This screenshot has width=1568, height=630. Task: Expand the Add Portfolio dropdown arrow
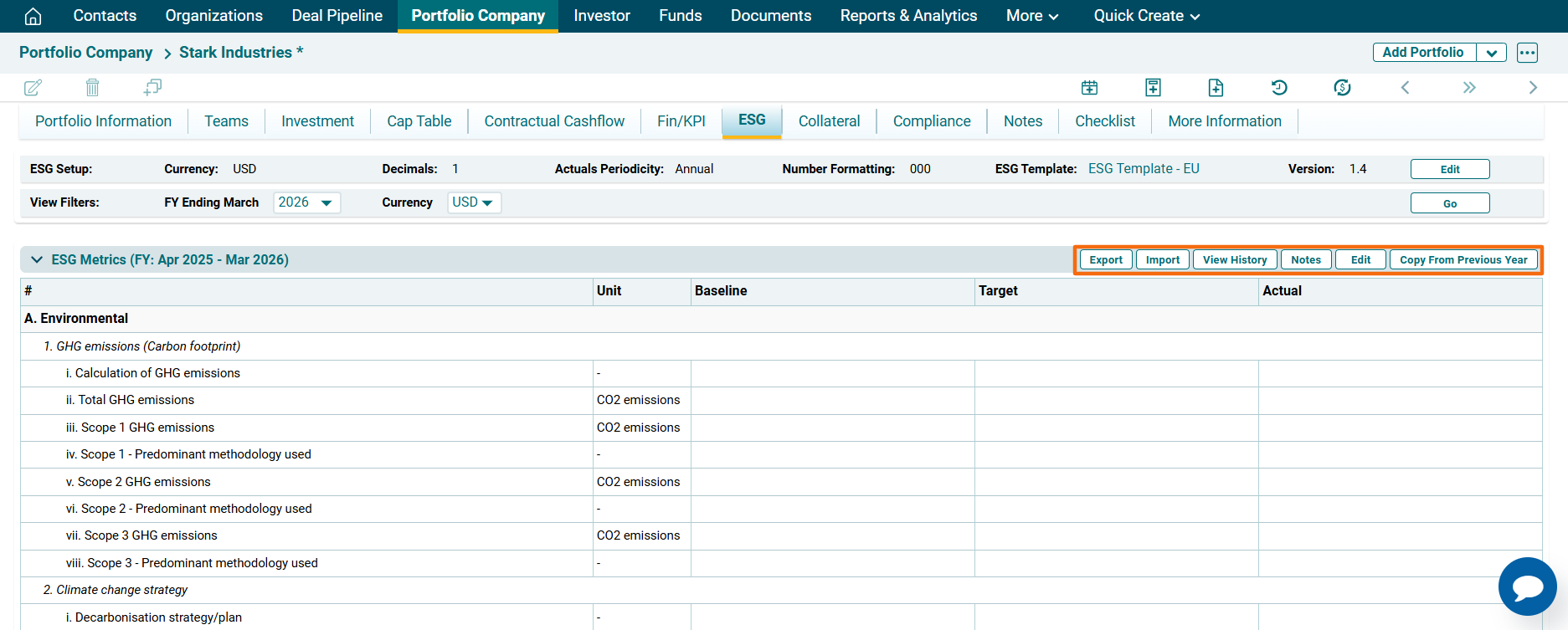click(1491, 53)
